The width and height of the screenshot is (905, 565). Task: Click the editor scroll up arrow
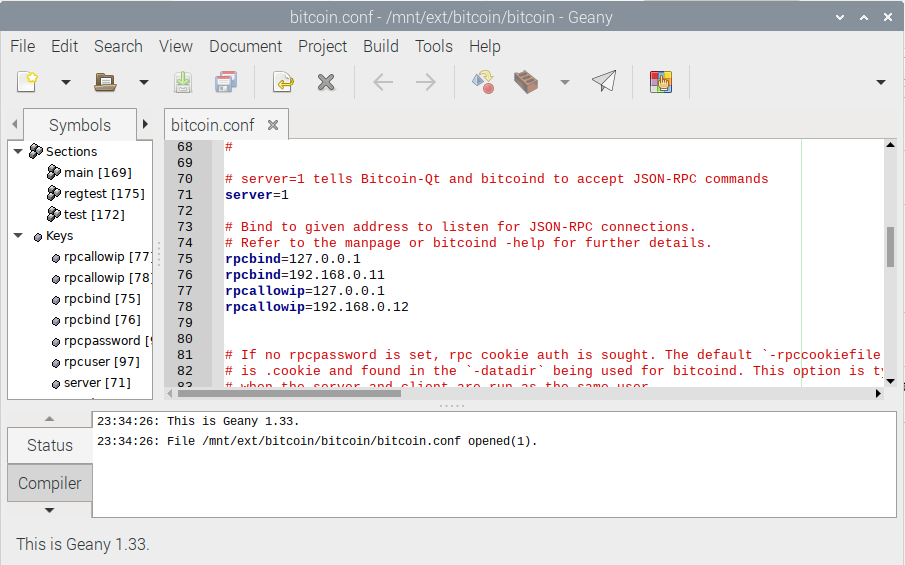(891, 145)
